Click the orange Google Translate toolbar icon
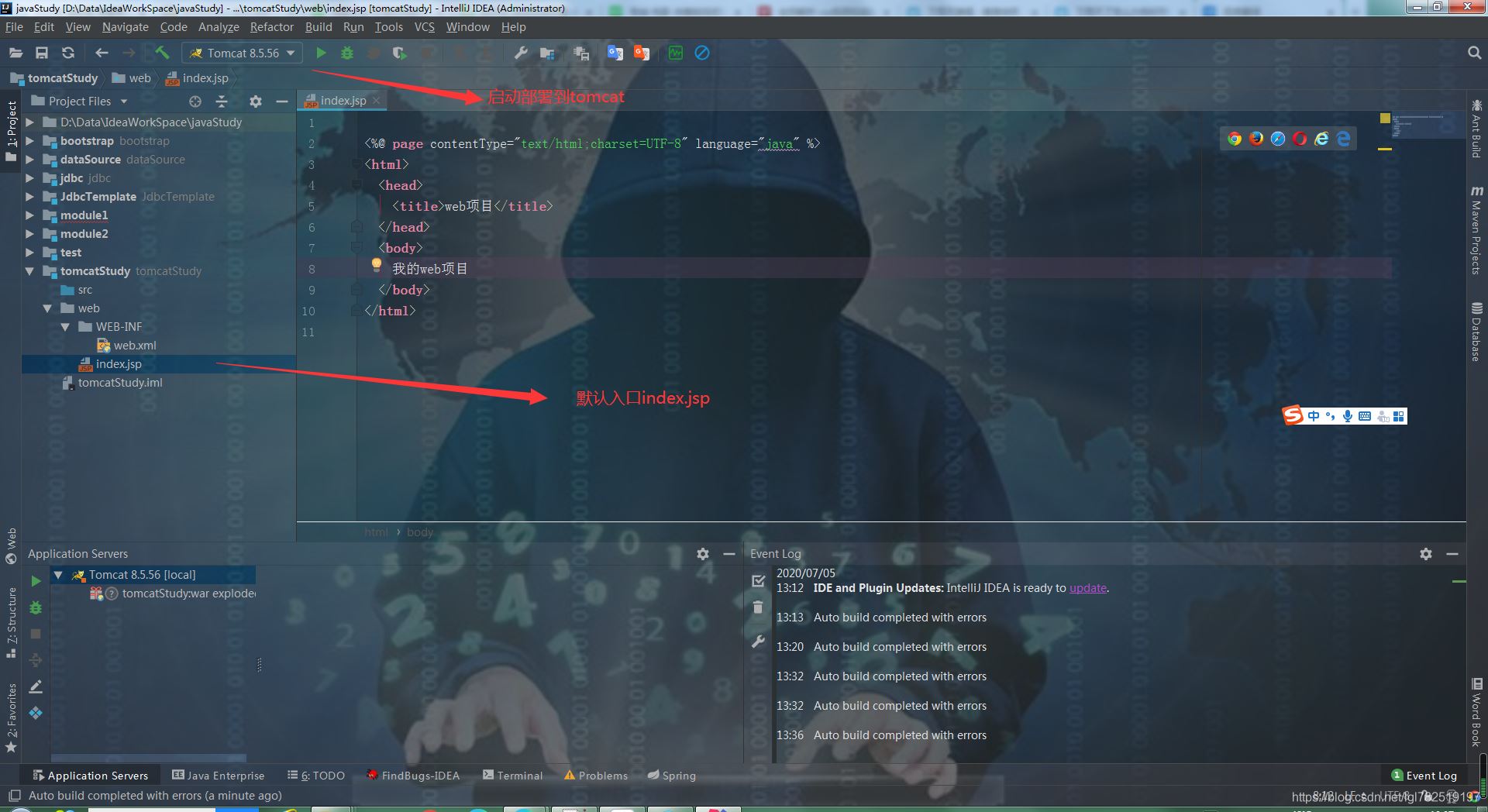The width and height of the screenshot is (1488, 812). coord(642,53)
